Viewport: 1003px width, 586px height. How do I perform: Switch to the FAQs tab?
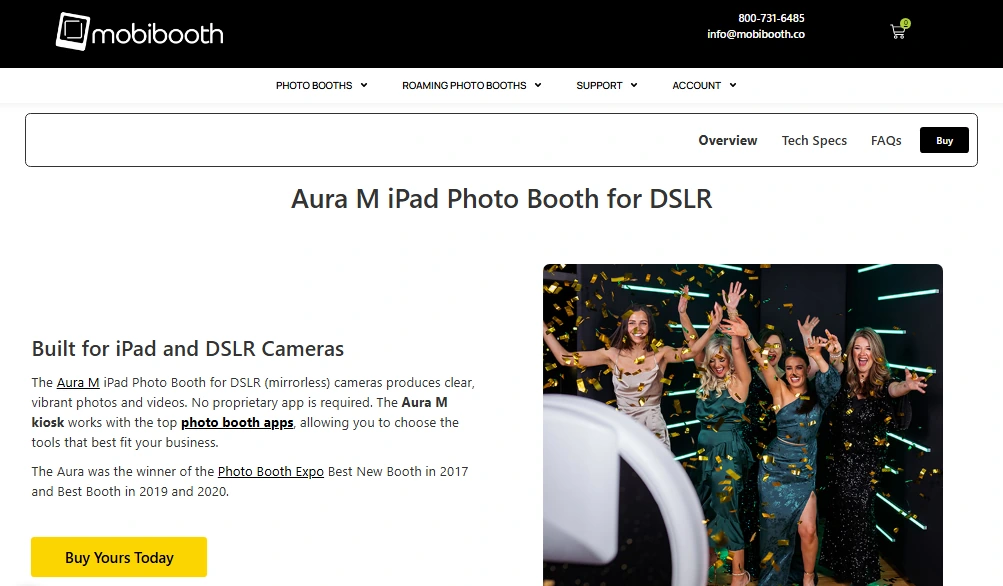[886, 140]
